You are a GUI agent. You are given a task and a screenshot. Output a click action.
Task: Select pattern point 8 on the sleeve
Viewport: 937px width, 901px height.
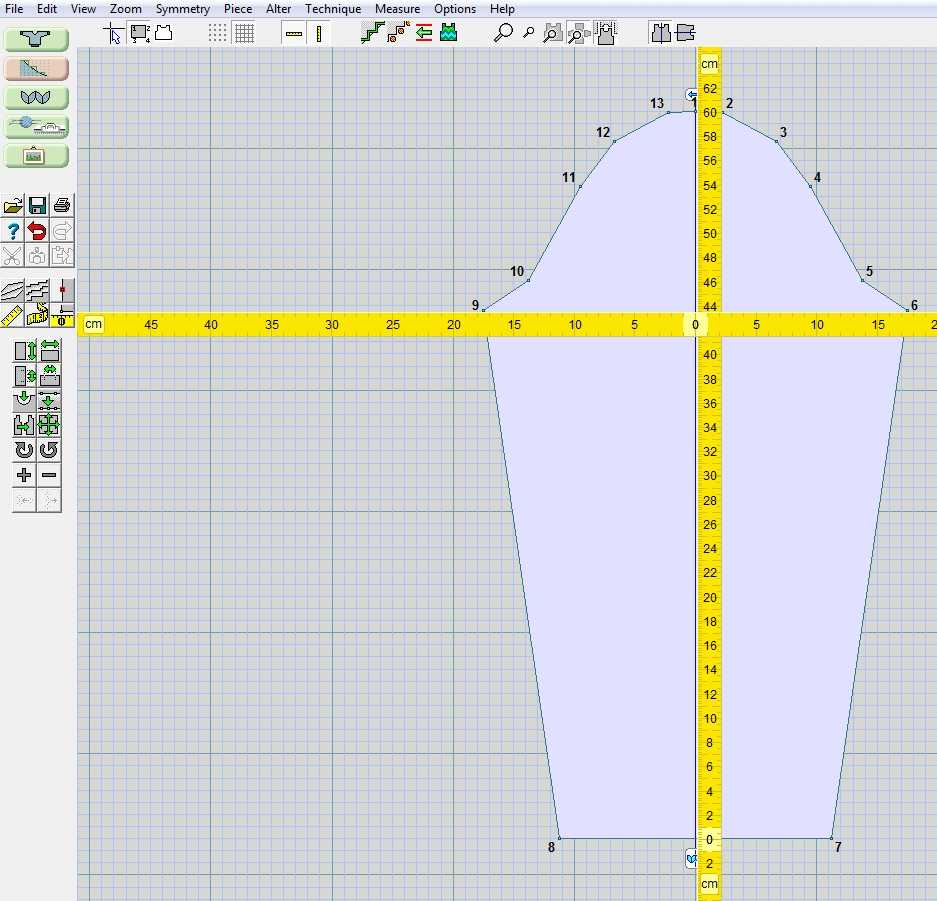point(559,838)
